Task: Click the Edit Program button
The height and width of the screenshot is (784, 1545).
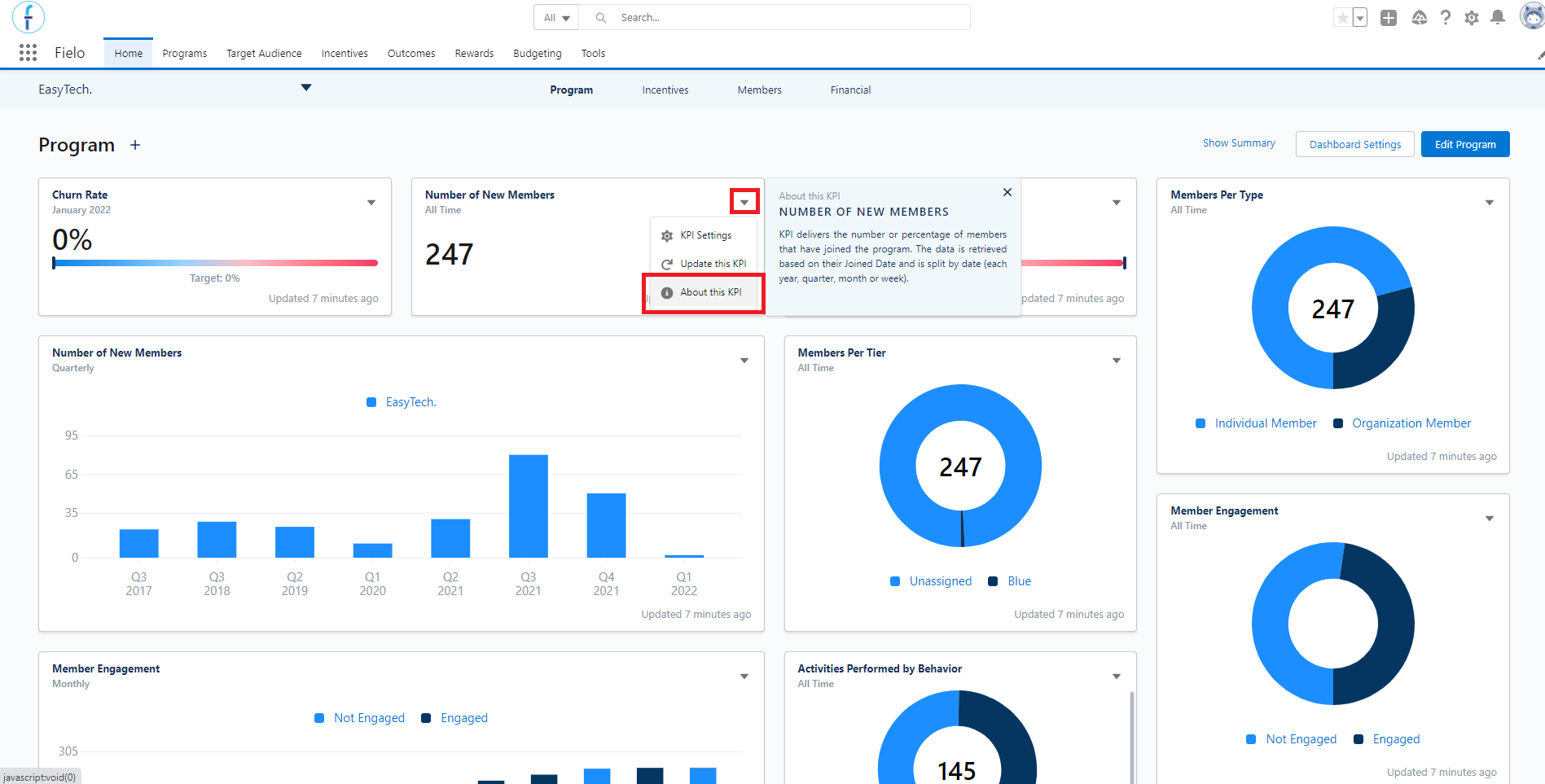Action: [x=1465, y=144]
